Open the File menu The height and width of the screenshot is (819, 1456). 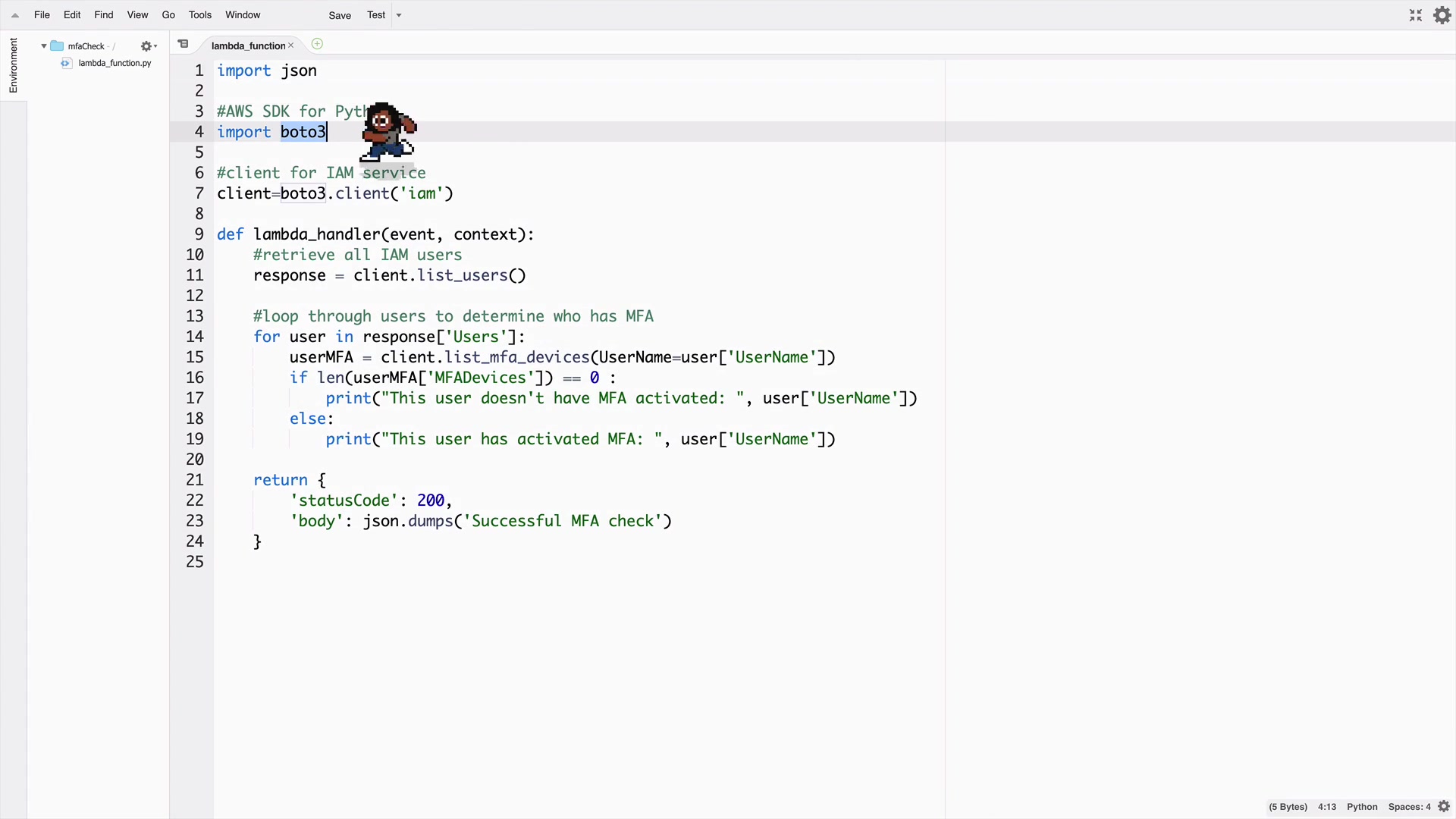[42, 15]
